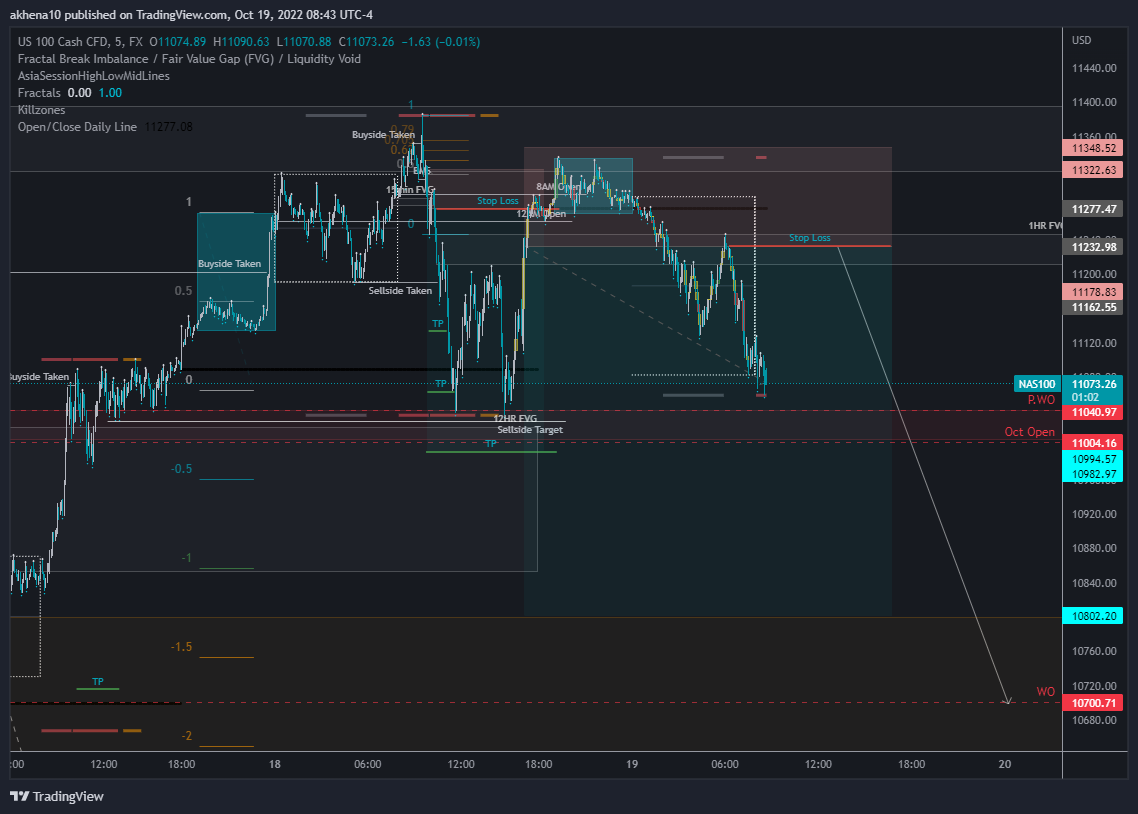Click the 11348.52 price label
1138x814 pixels.
[1093, 148]
